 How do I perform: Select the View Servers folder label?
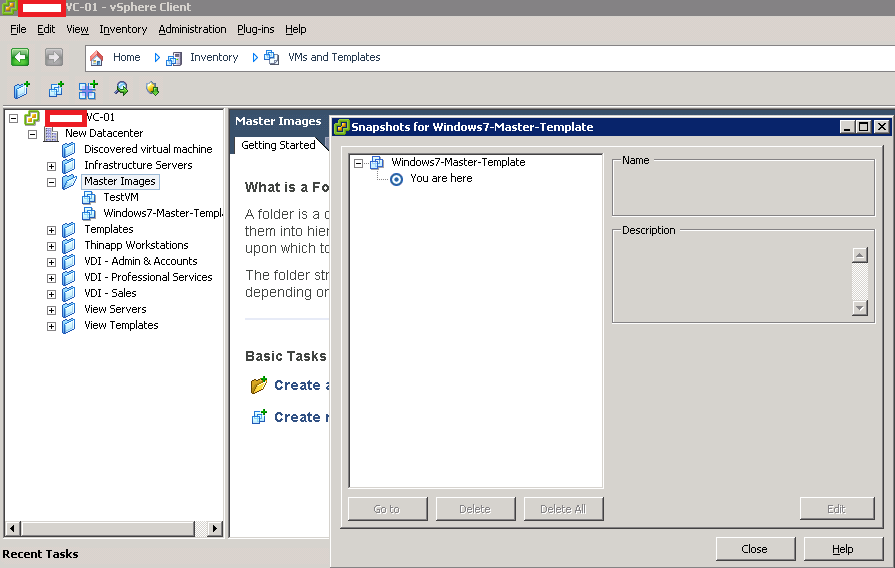(x=115, y=309)
